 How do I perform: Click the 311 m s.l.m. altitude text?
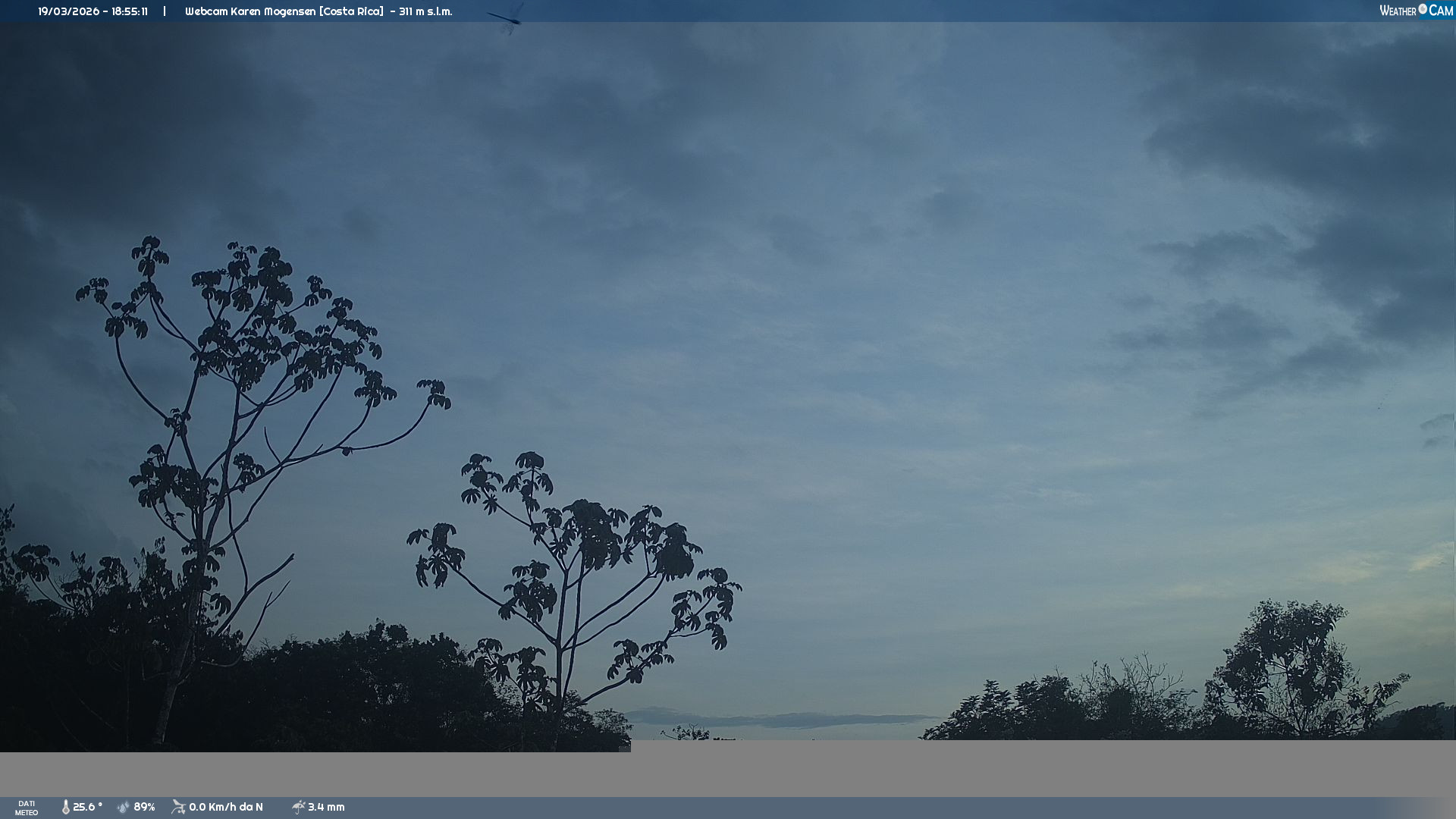click(425, 11)
